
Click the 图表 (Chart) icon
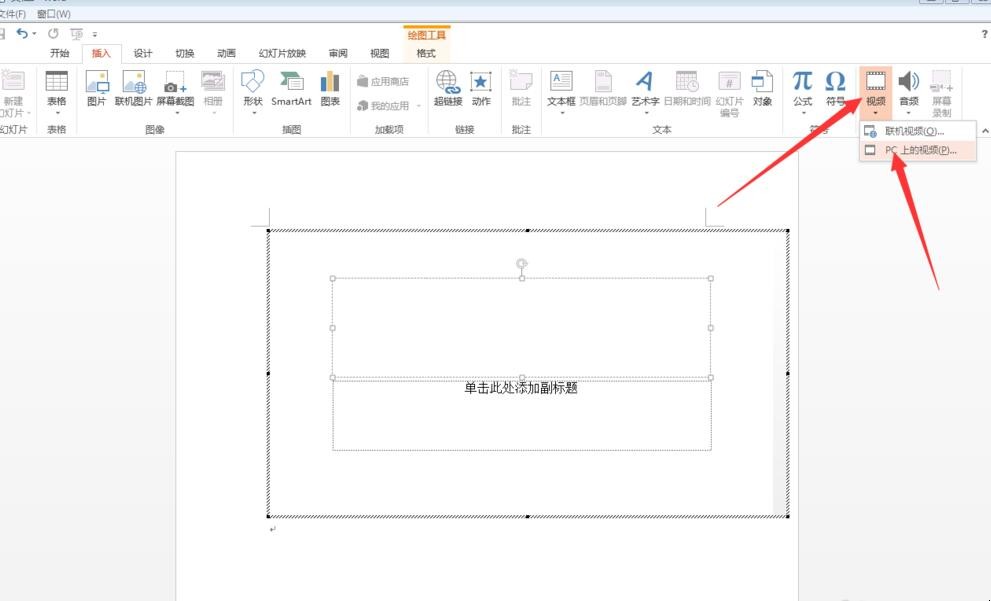(x=330, y=88)
